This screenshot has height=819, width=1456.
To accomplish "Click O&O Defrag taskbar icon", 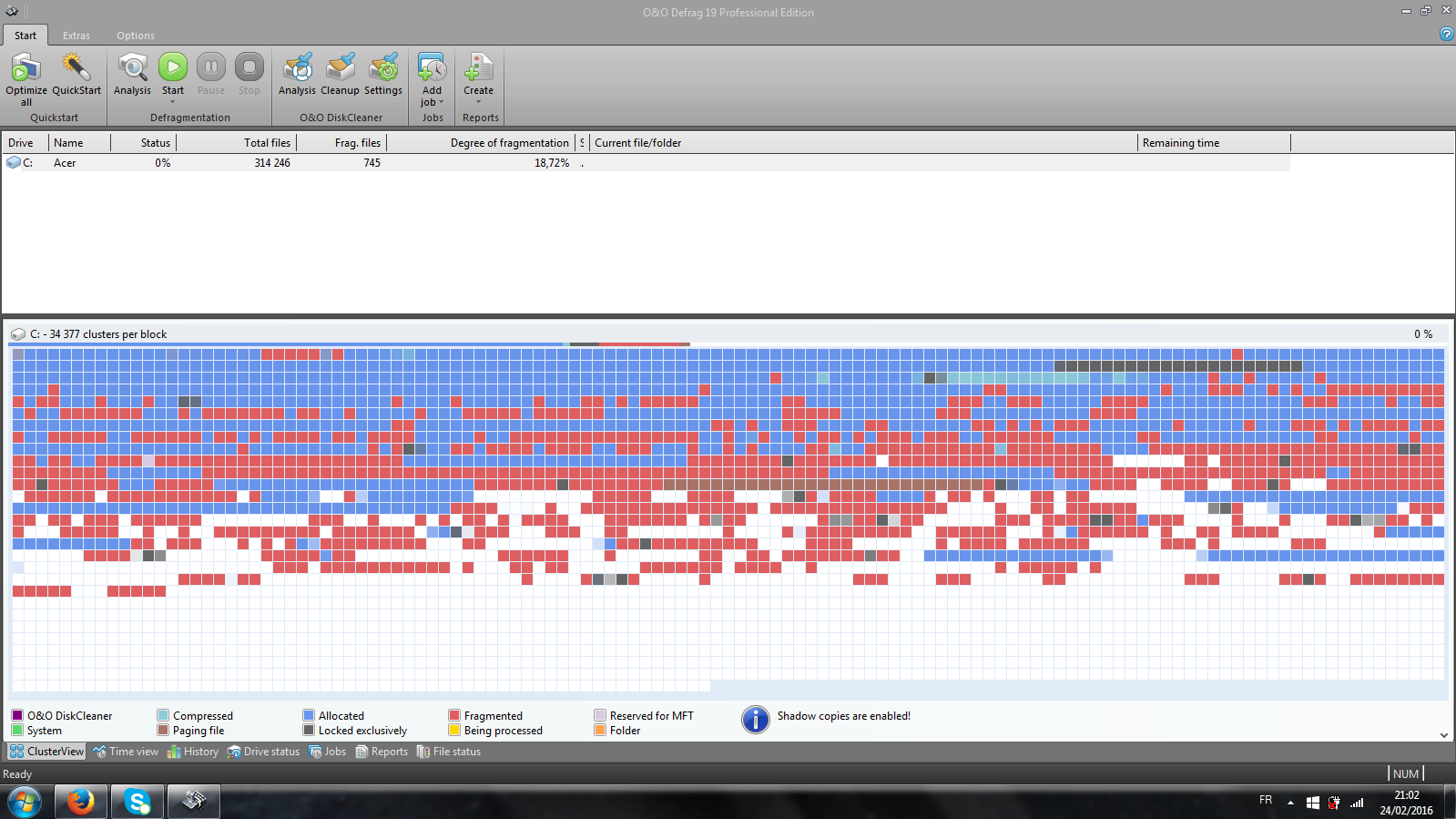I will [x=194, y=802].
